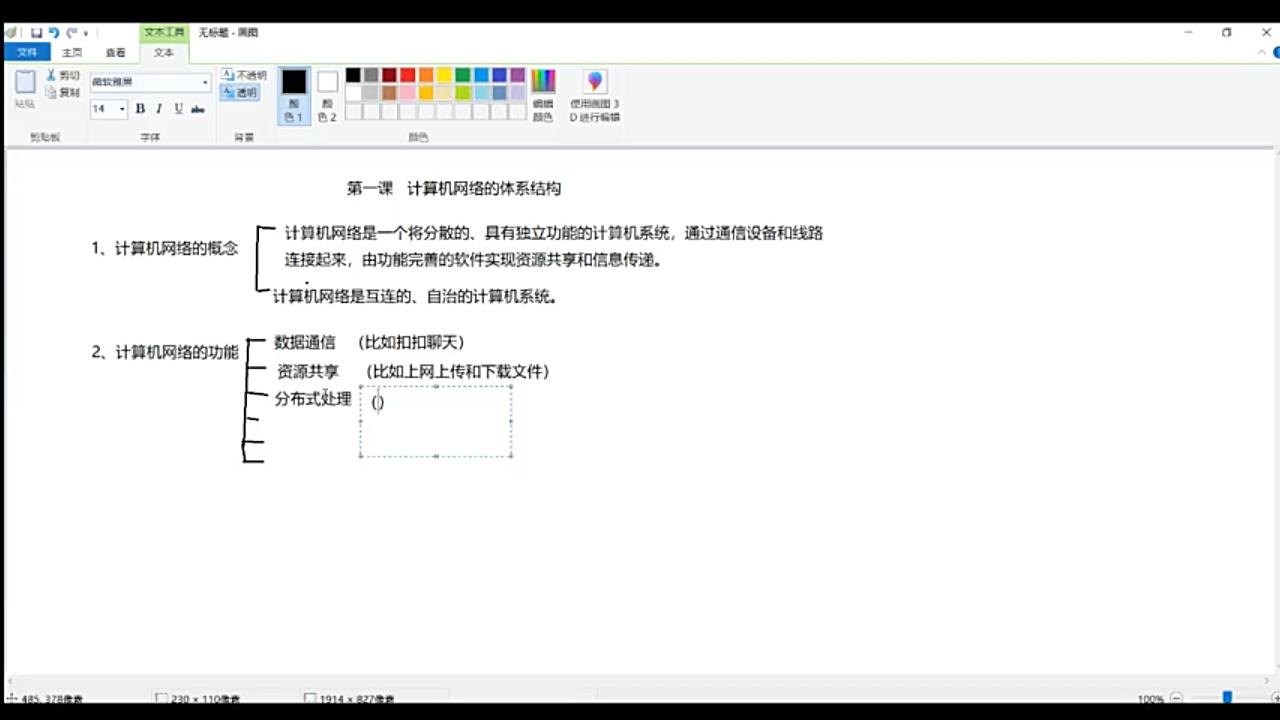Screen dimensions: 1280x720
Task: Click the canvas text 资源共享
Action: 308,372
